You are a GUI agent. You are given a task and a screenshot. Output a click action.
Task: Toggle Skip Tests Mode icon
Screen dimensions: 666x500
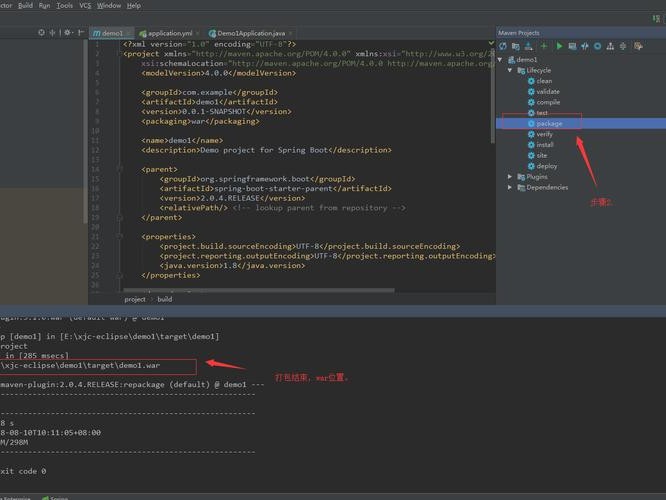598,46
